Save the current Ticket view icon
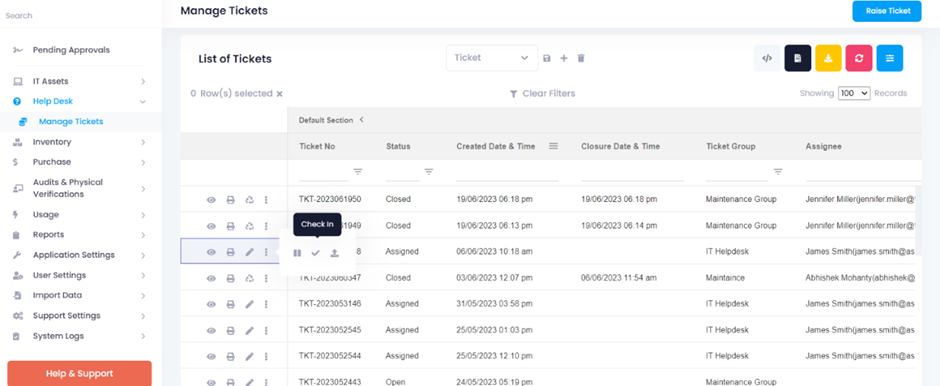 (546, 58)
